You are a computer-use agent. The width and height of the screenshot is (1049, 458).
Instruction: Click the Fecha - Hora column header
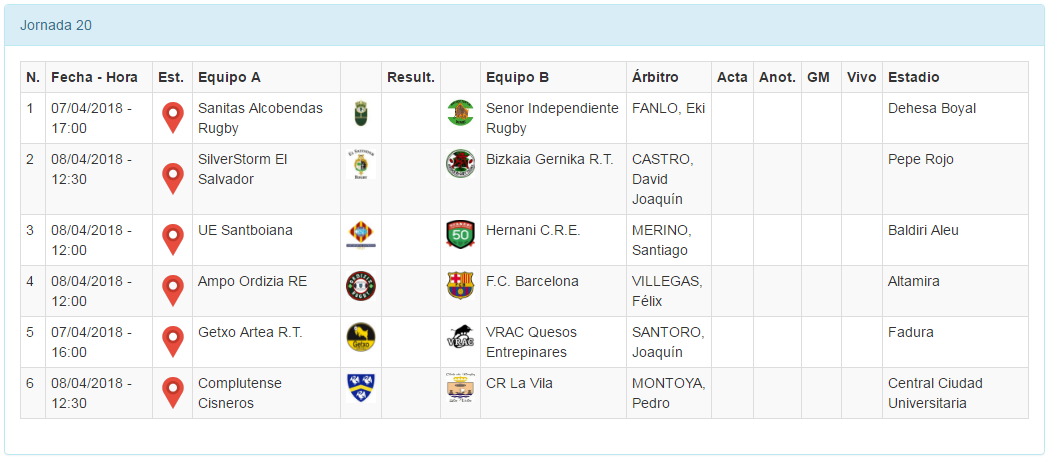94,77
